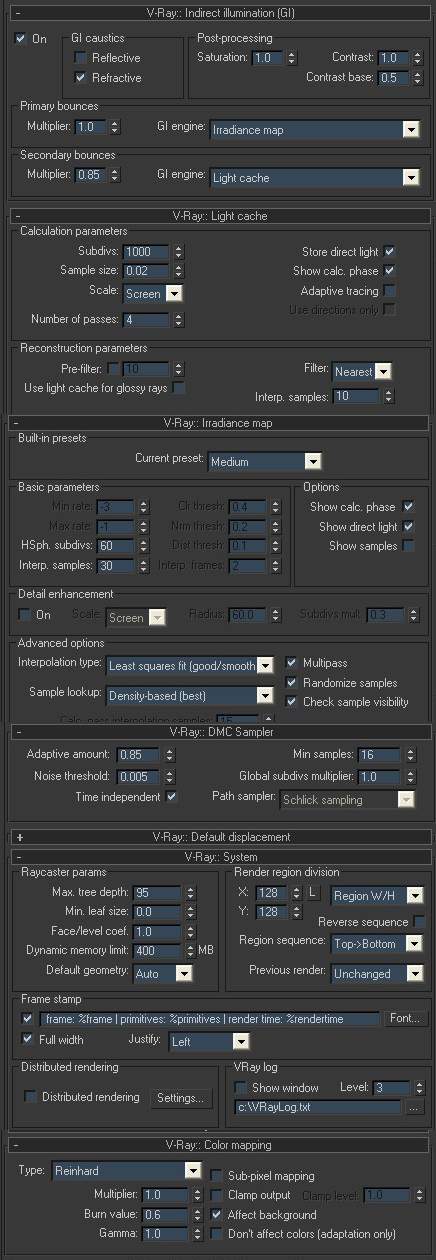This screenshot has width=436, height=1260.
Task: Open Secondary bounces GI engine dropdown
Action: tap(314, 178)
